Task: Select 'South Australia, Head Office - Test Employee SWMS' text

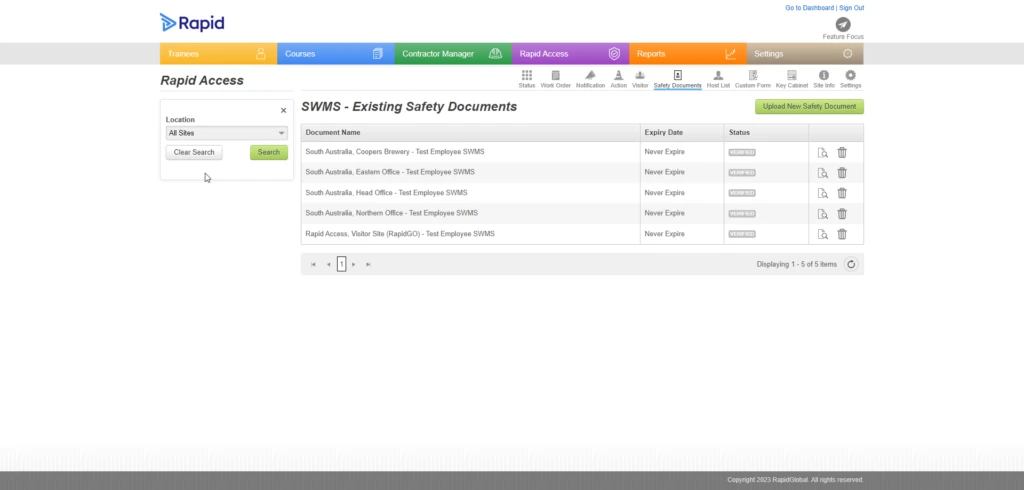Action: point(387,193)
